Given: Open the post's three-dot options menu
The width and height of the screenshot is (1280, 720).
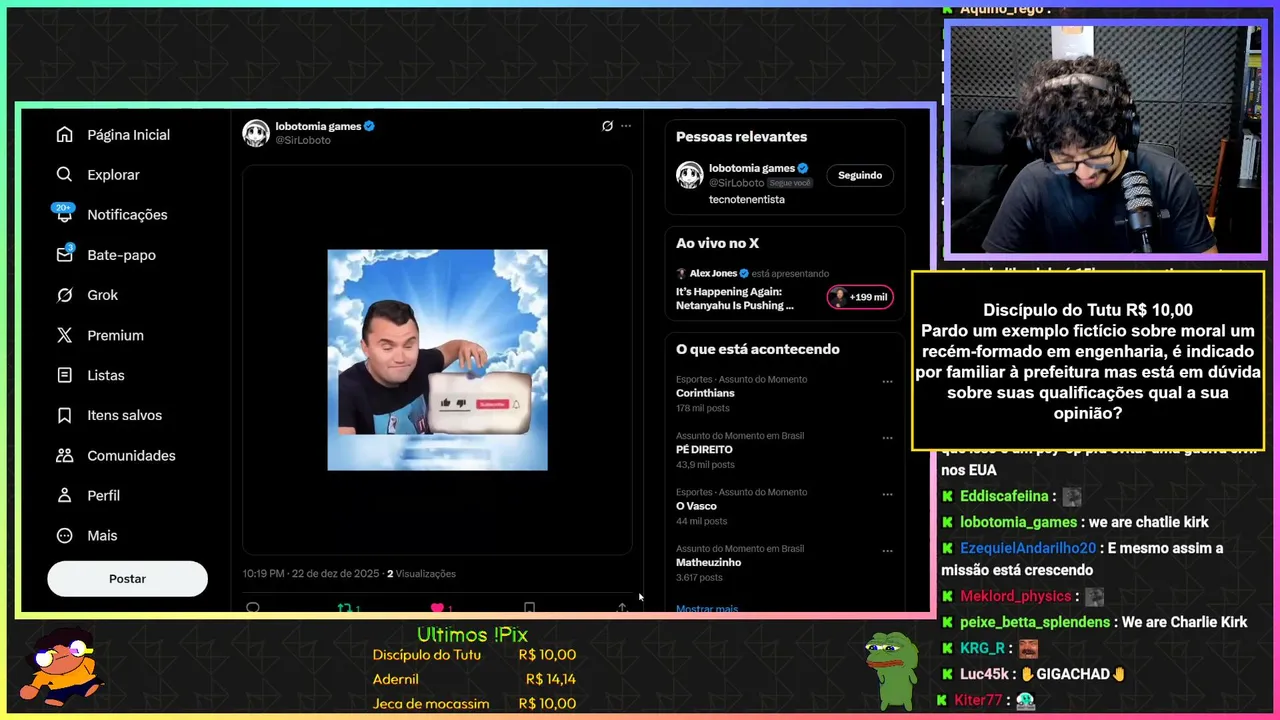Looking at the screenshot, I should 626,126.
